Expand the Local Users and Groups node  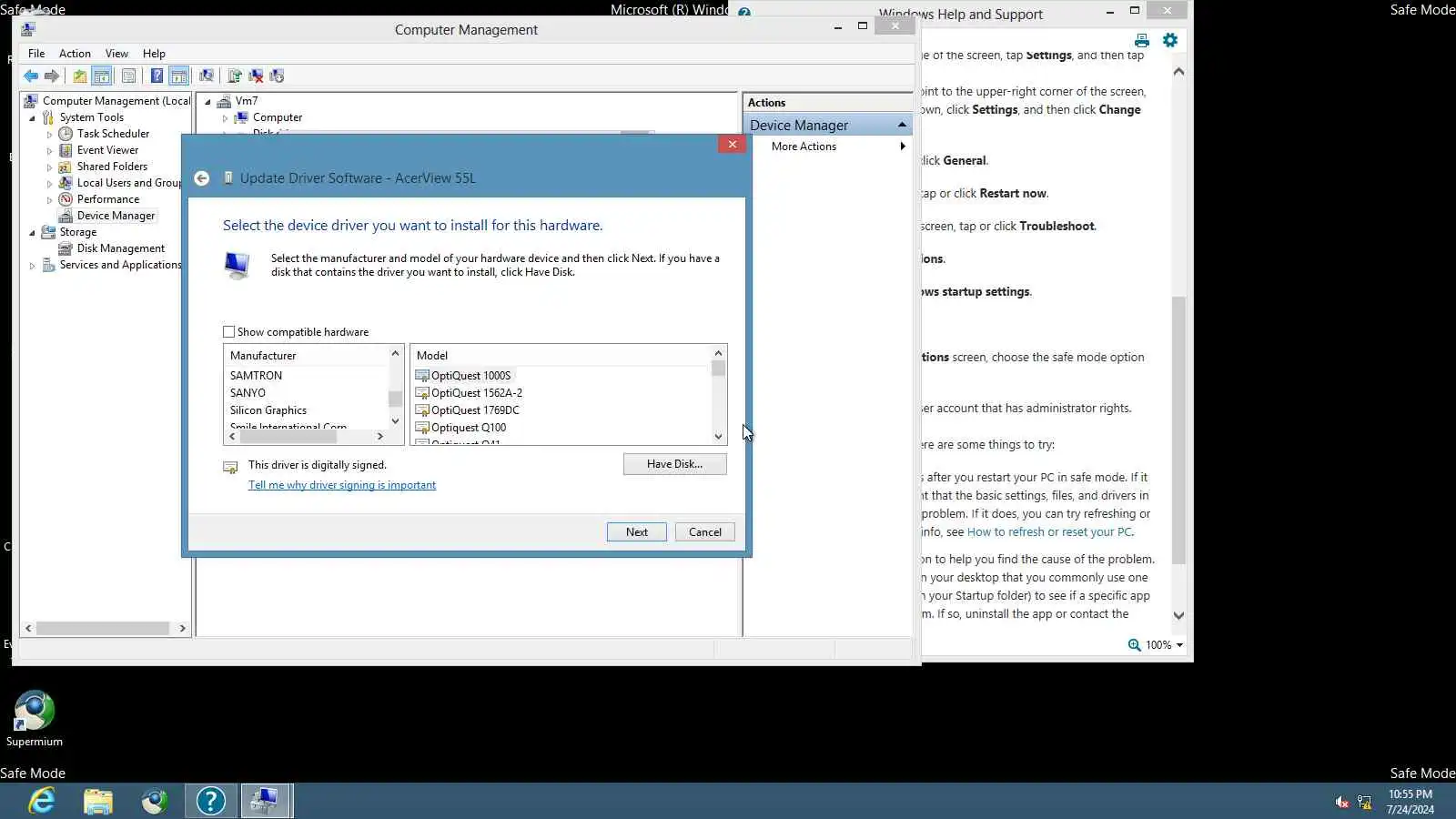pyautogui.click(x=49, y=183)
